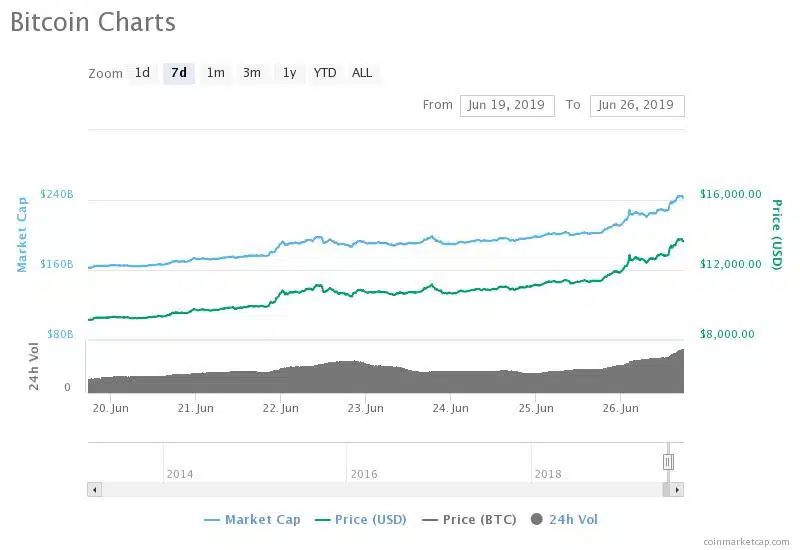Click the Price (USD) axis title
Screen dimensions: 800x550
(x=777, y=234)
